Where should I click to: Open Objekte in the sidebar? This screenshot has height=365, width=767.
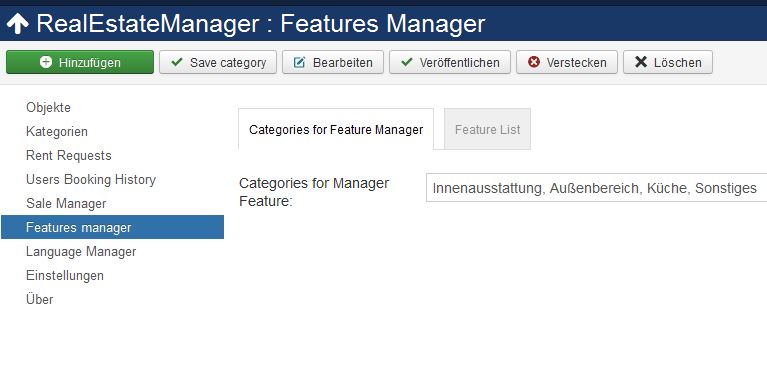point(48,107)
